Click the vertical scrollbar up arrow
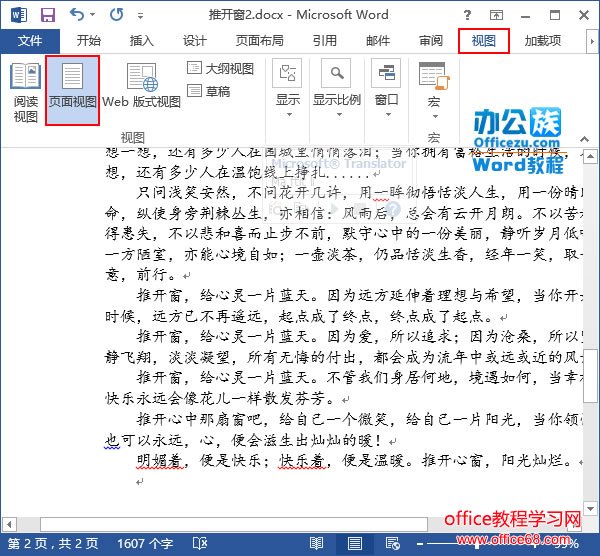 (590, 157)
